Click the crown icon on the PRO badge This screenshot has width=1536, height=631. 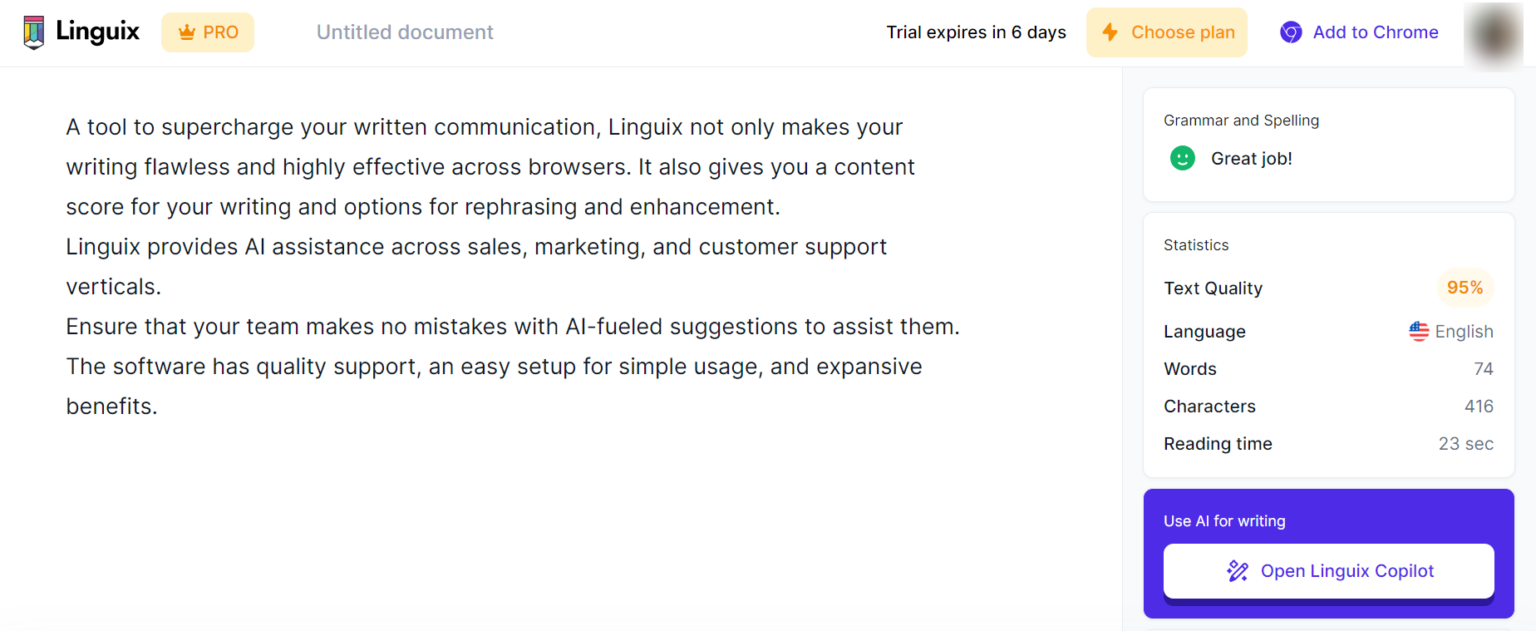(185, 31)
